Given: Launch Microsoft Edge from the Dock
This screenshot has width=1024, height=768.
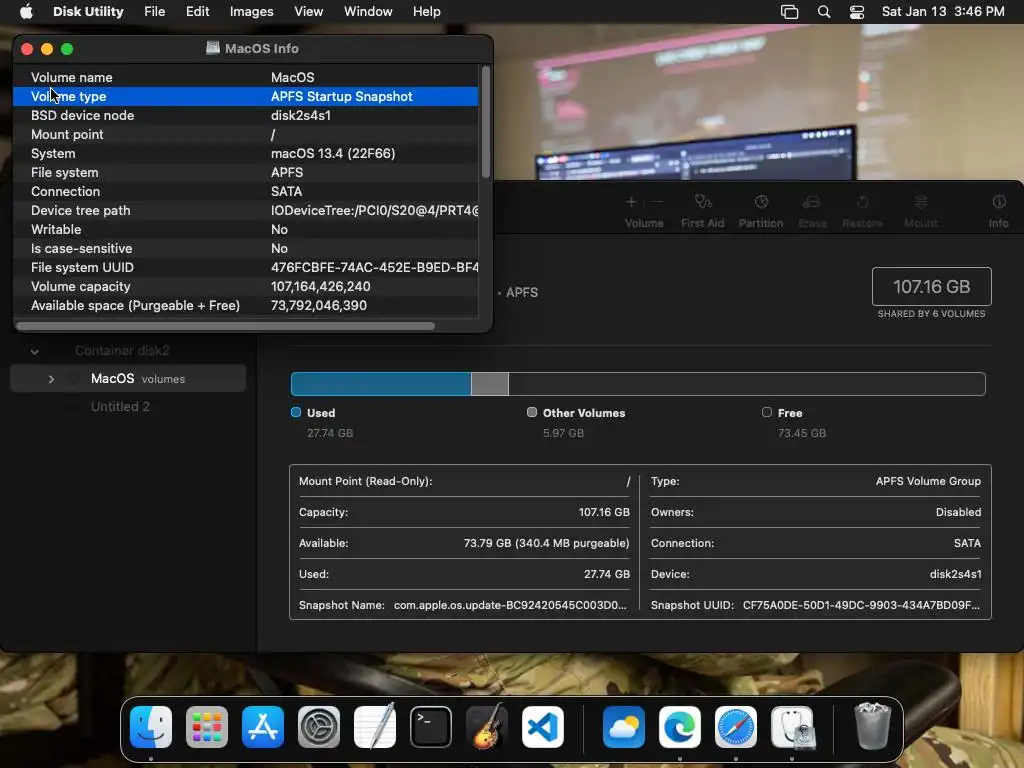Looking at the screenshot, I should [x=680, y=727].
